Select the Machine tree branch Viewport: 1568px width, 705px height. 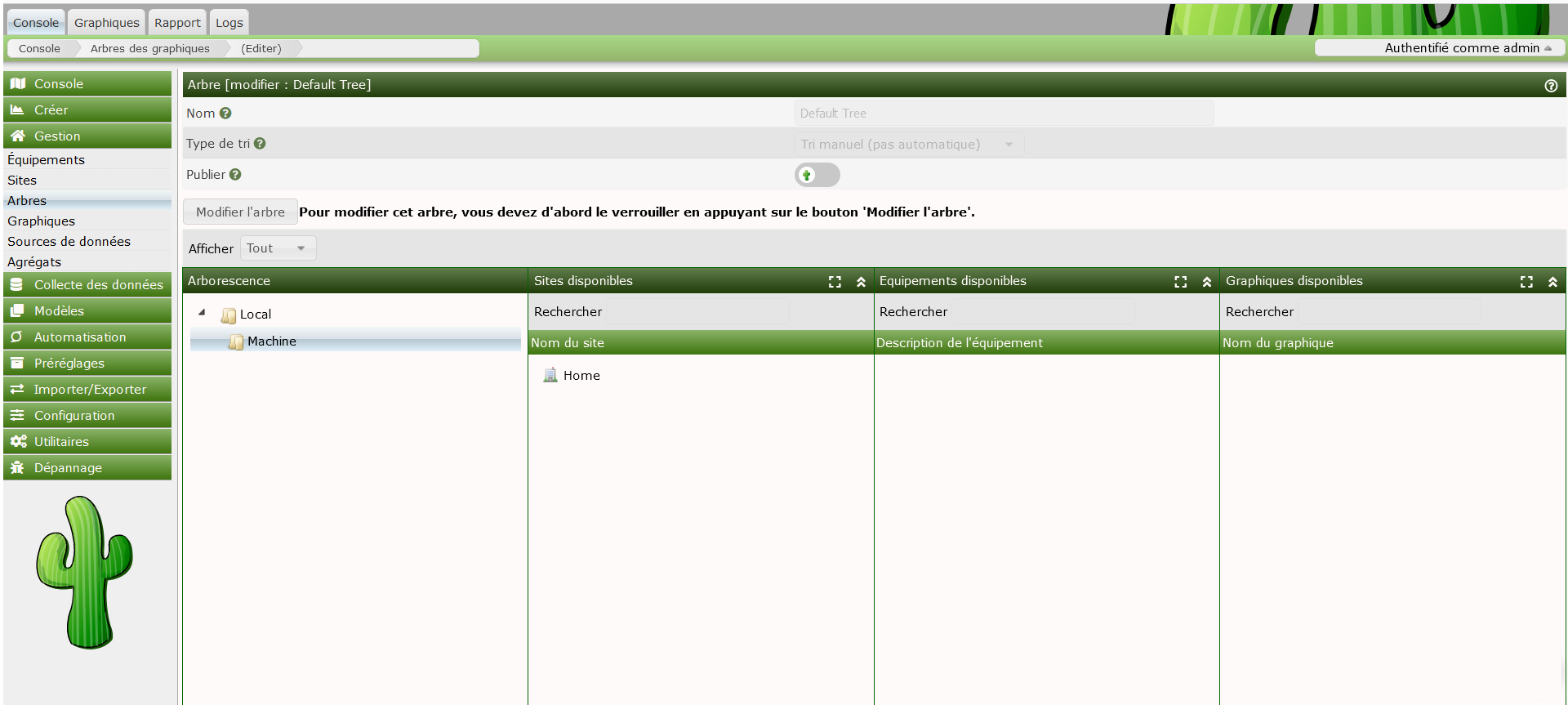(x=272, y=341)
